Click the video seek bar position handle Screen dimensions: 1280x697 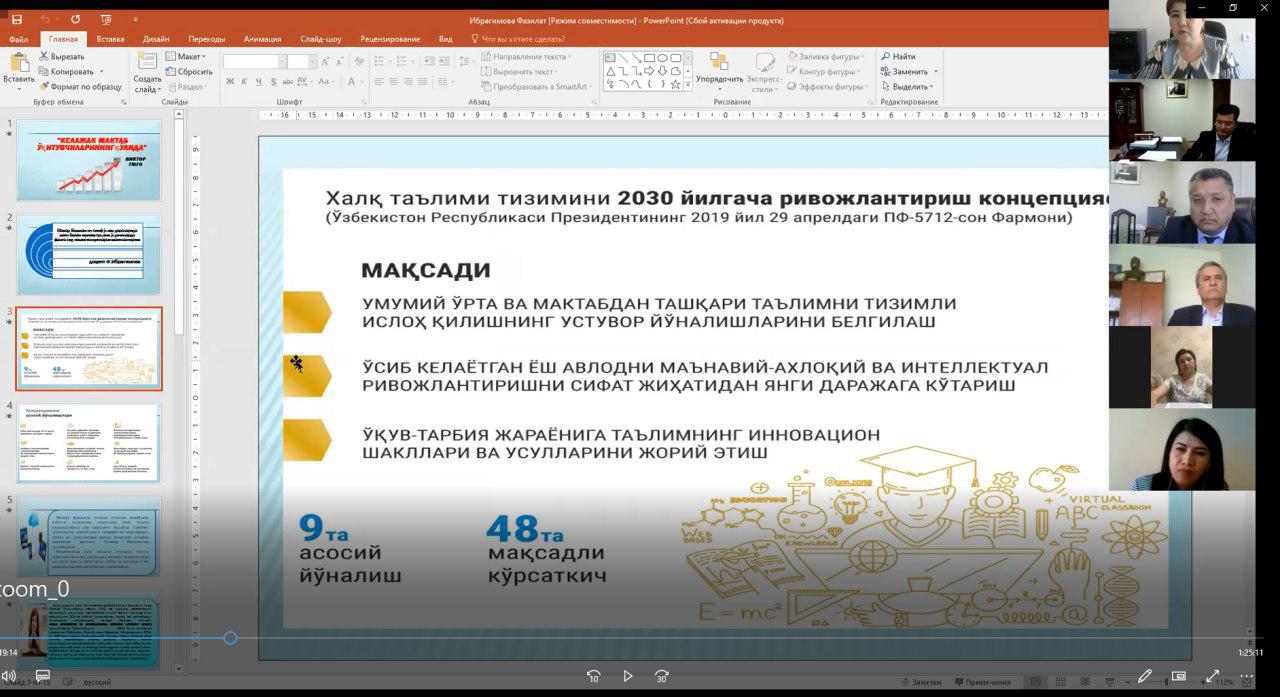[230, 638]
